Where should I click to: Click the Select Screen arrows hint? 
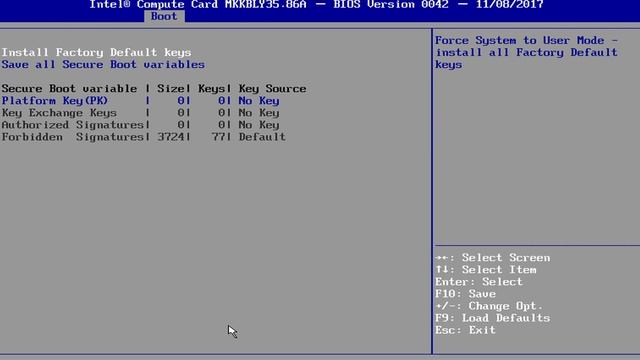[x=493, y=258]
